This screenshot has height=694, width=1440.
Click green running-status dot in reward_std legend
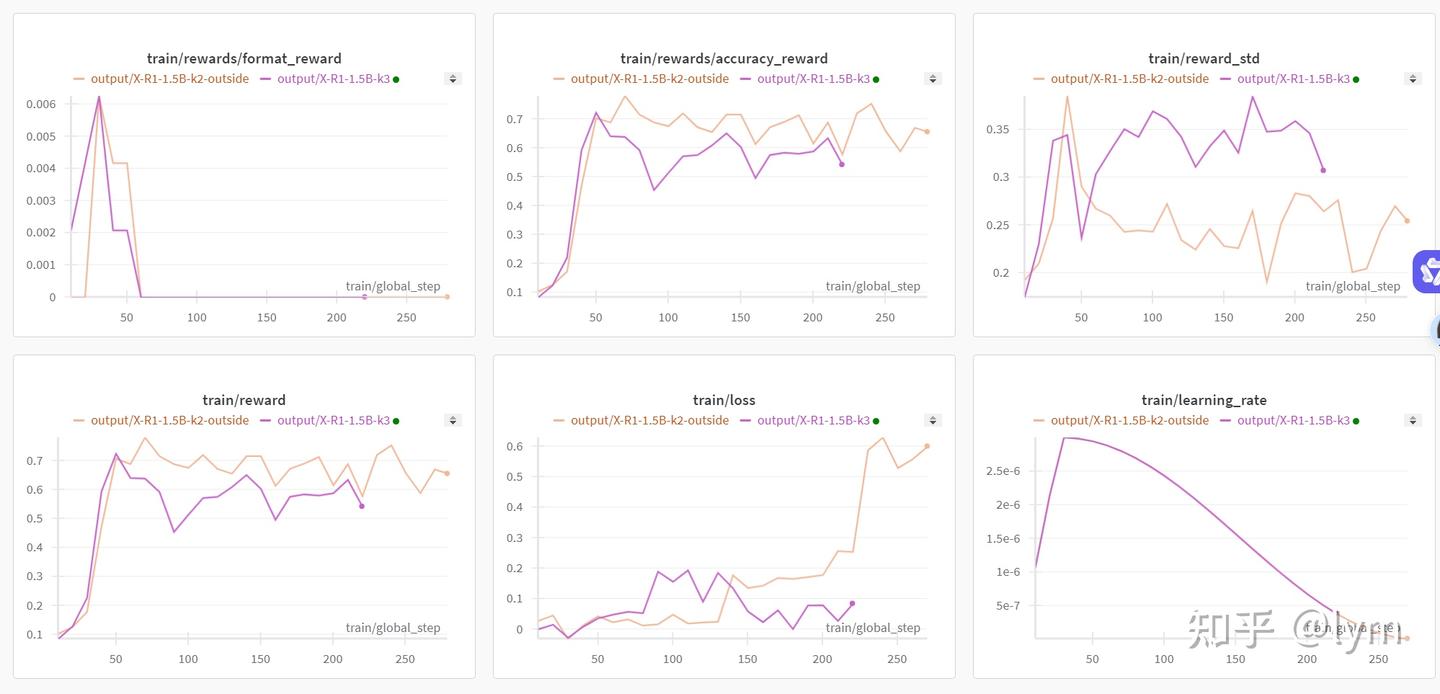[1356, 79]
